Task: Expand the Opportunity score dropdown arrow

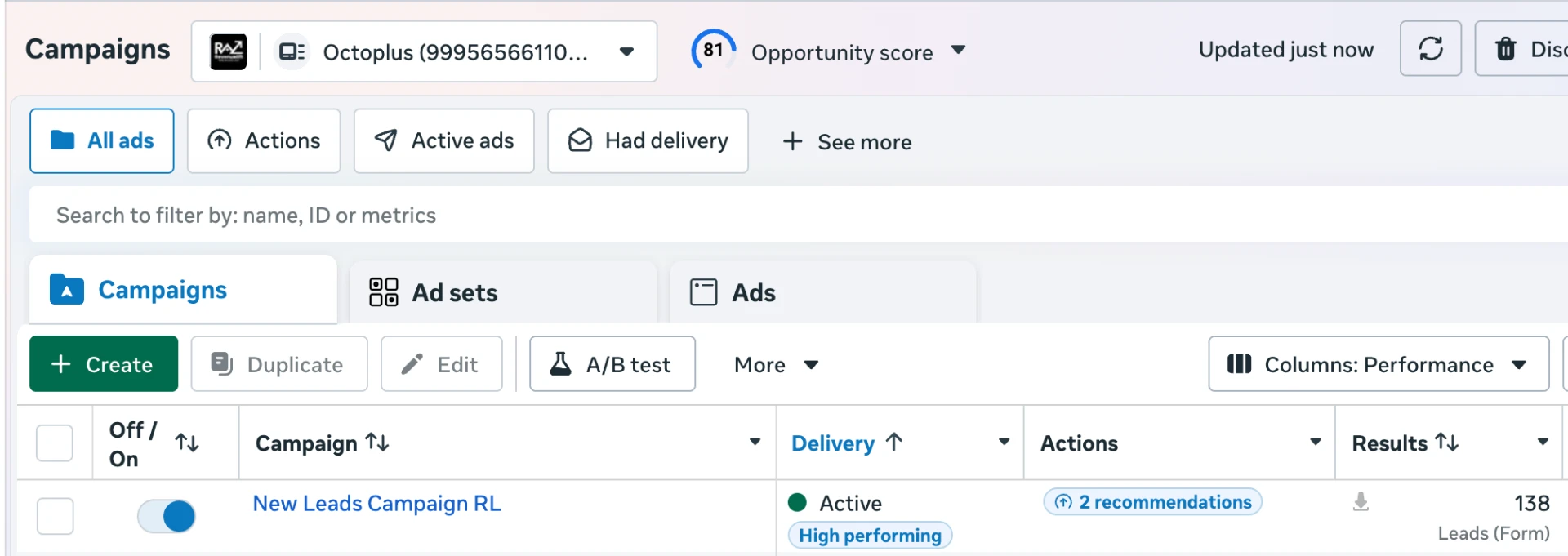Action: pyautogui.click(x=959, y=51)
